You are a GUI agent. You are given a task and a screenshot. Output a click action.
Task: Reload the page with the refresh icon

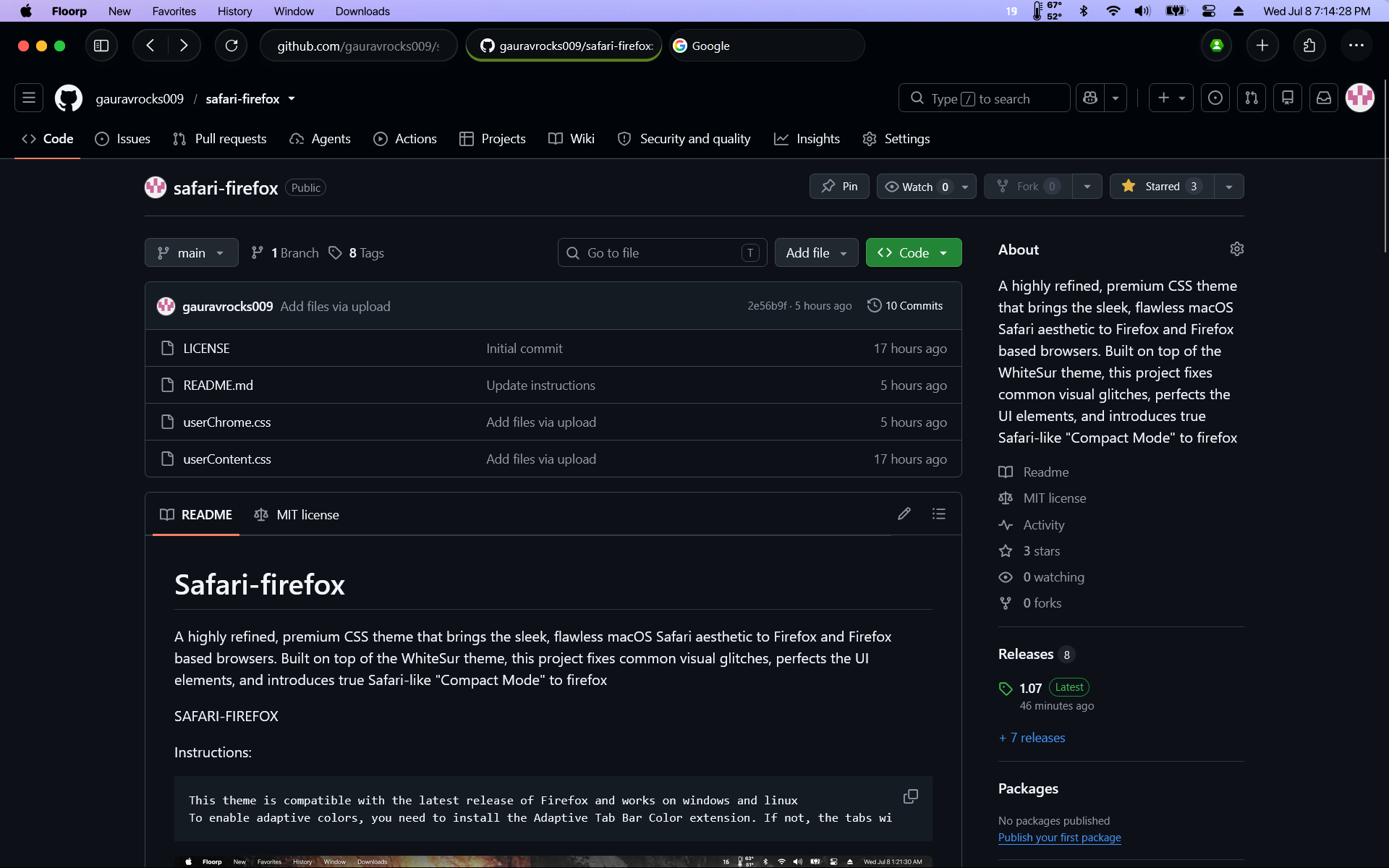(231, 46)
